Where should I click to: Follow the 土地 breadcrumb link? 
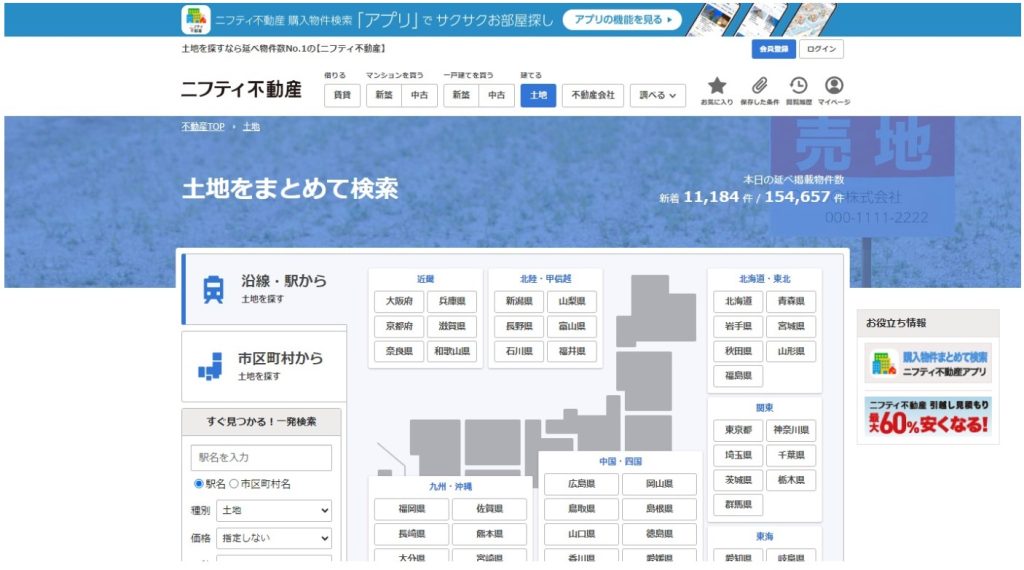click(251, 127)
